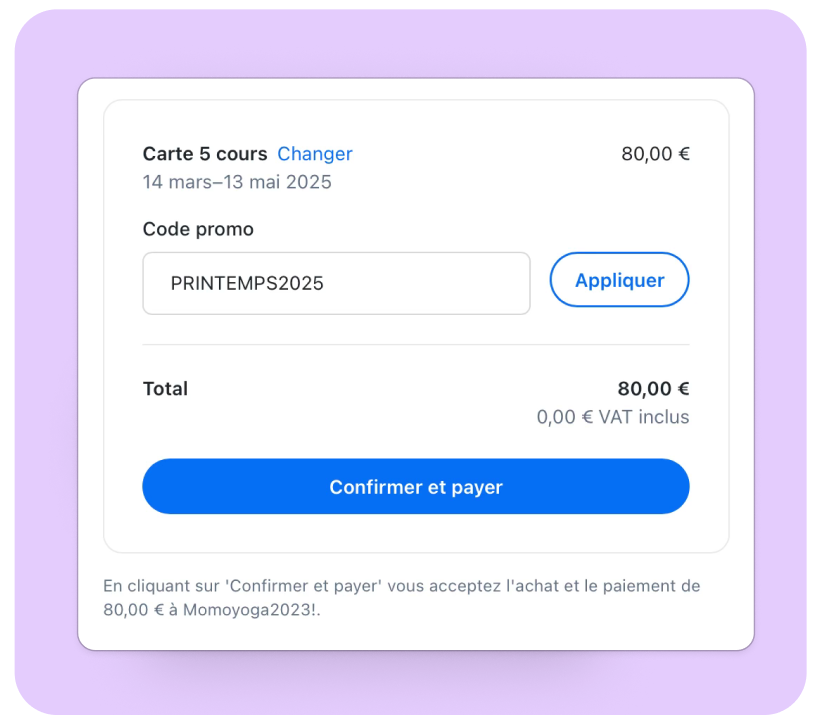Viewport: 820px width, 726px height.
Task: Click the Momoyoga2023! studio name in disclaimer
Action: tap(250, 610)
